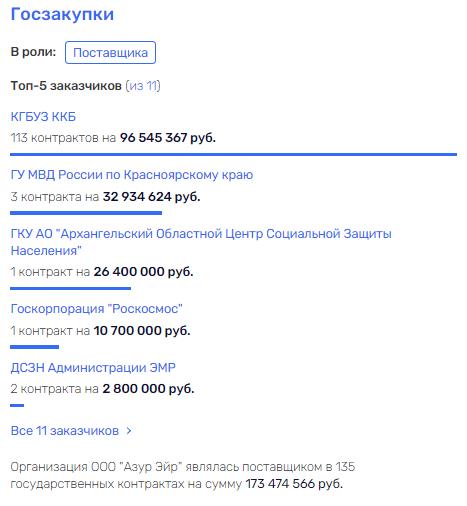The image size is (467, 506).
Task: Click the 32 934 624 руб. amount
Action: 152,197
